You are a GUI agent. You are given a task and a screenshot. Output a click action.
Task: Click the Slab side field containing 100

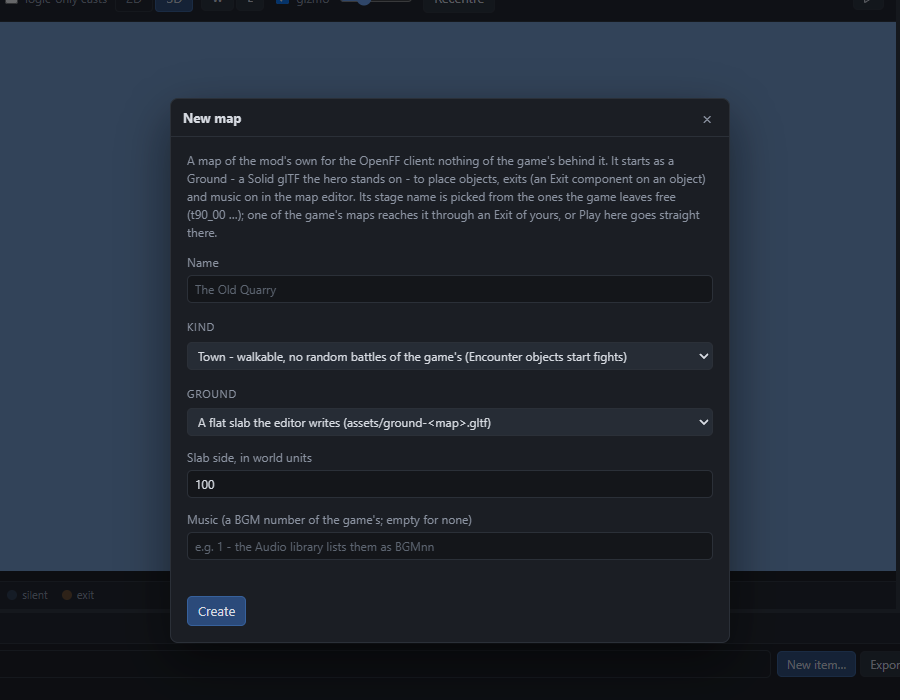click(x=449, y=484)
